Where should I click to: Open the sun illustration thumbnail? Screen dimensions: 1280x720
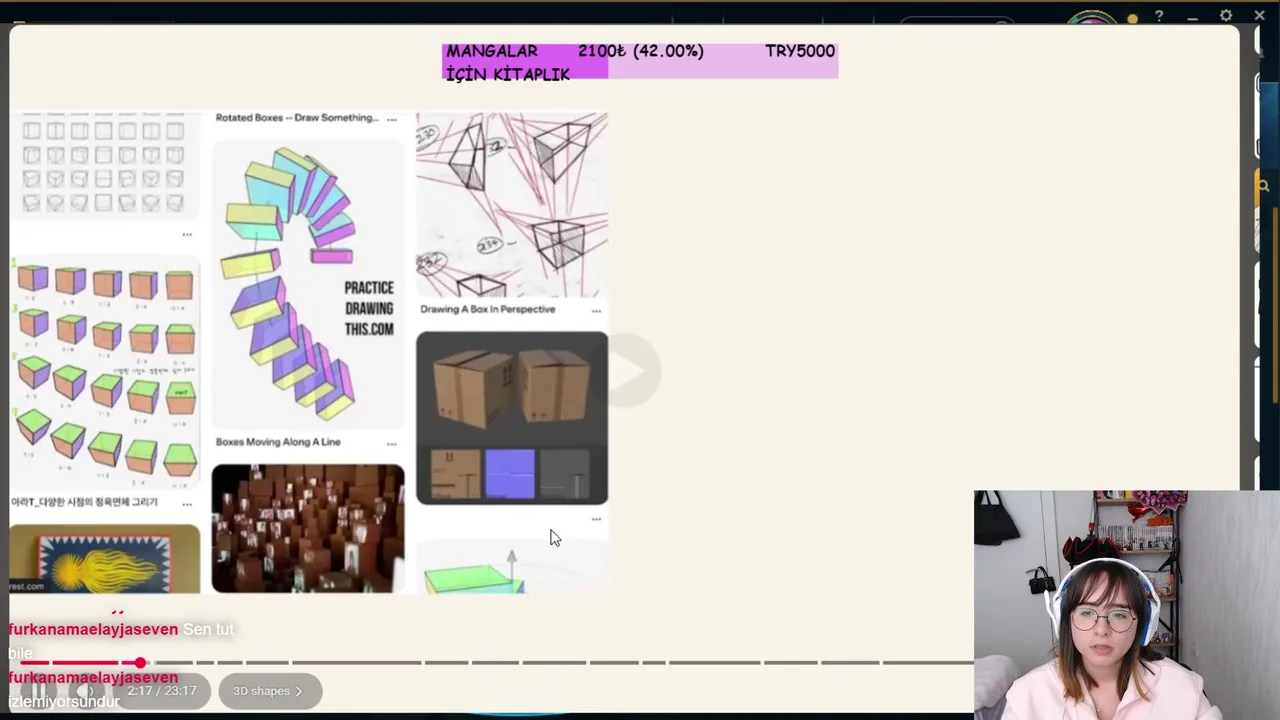point(105,558)
